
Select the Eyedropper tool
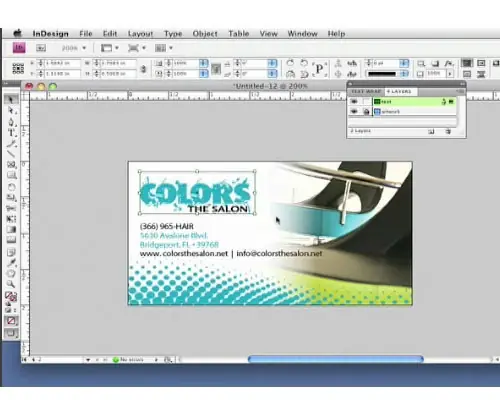click(x=11, y=263)
